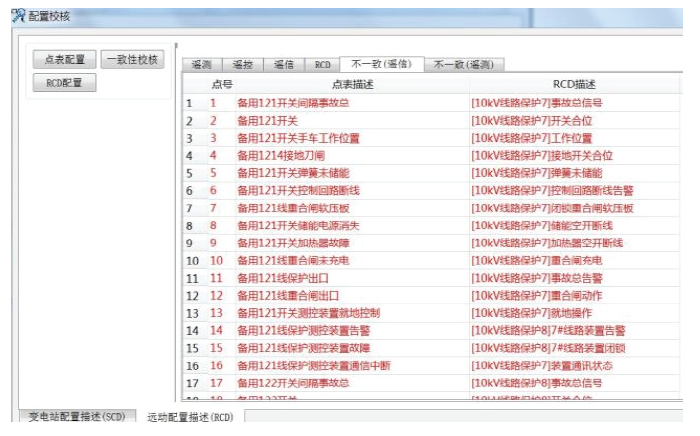Switch to the 遥测 tab
The height and width of the screenshot is (436, 700).
202,65
